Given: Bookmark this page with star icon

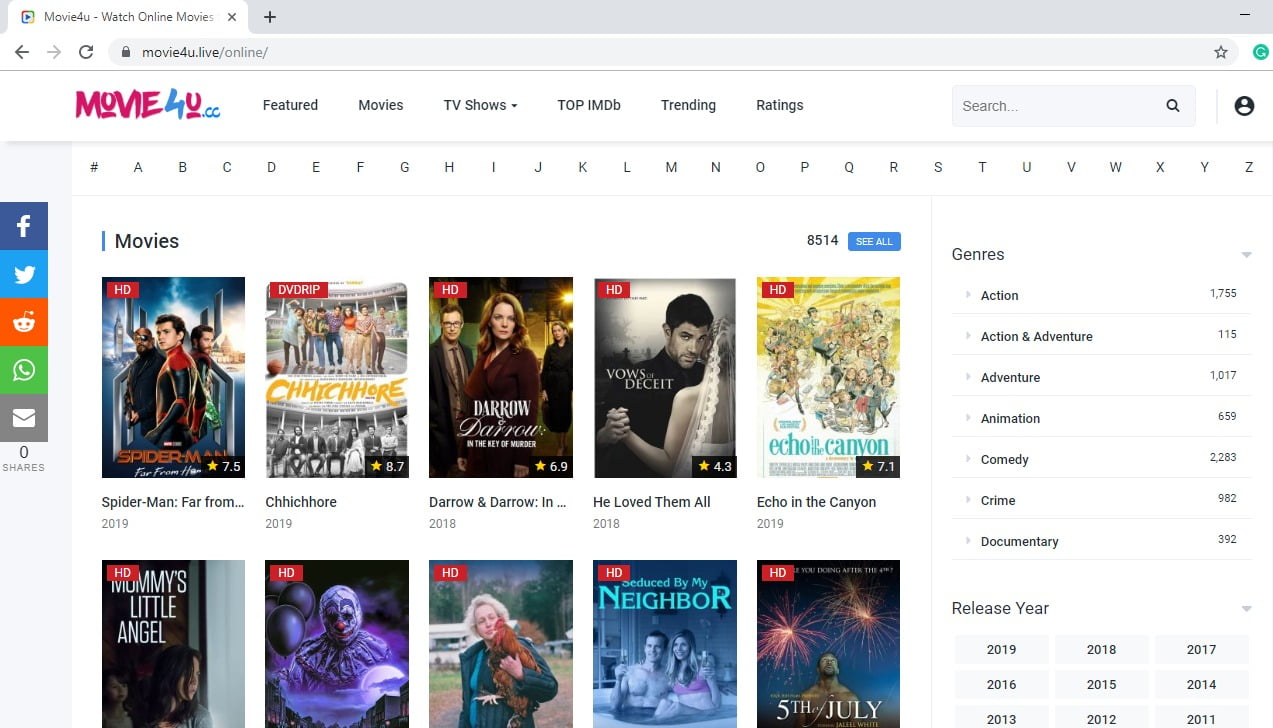Looking at the screenshot, I should (x=1221, y=52).
